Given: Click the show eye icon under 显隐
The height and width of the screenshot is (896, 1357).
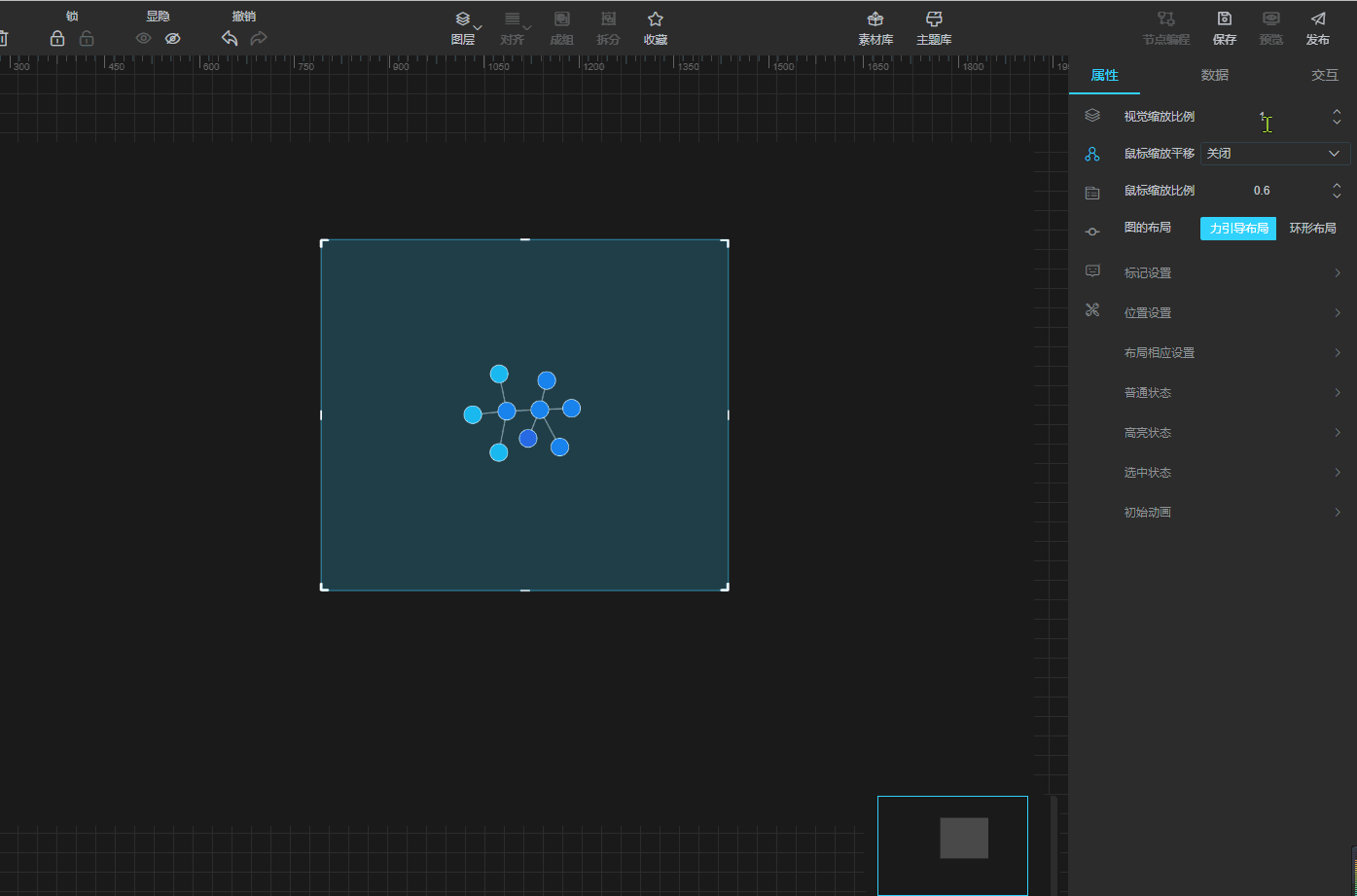Looking at the screenshot, I should point(144,39).
